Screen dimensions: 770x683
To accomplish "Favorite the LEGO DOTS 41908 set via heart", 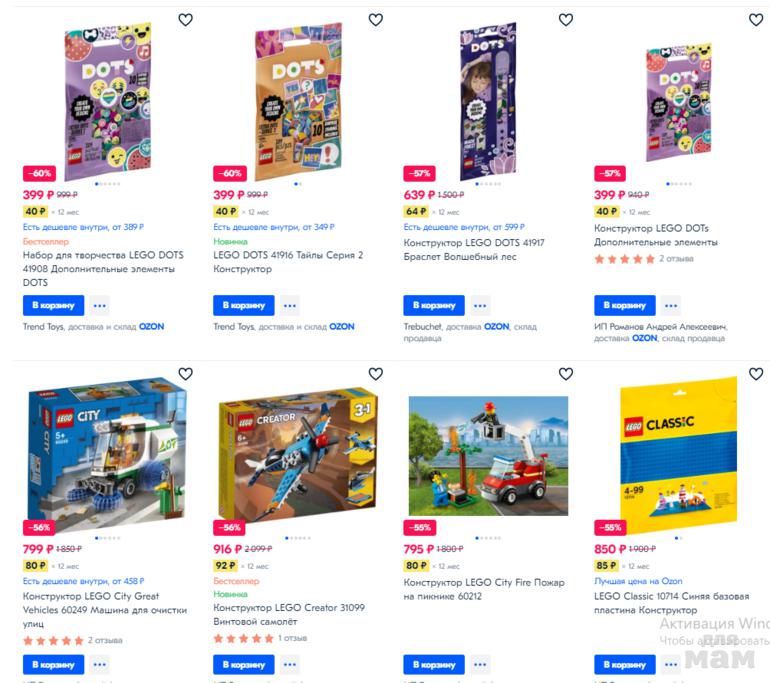I will pos(185,20).
